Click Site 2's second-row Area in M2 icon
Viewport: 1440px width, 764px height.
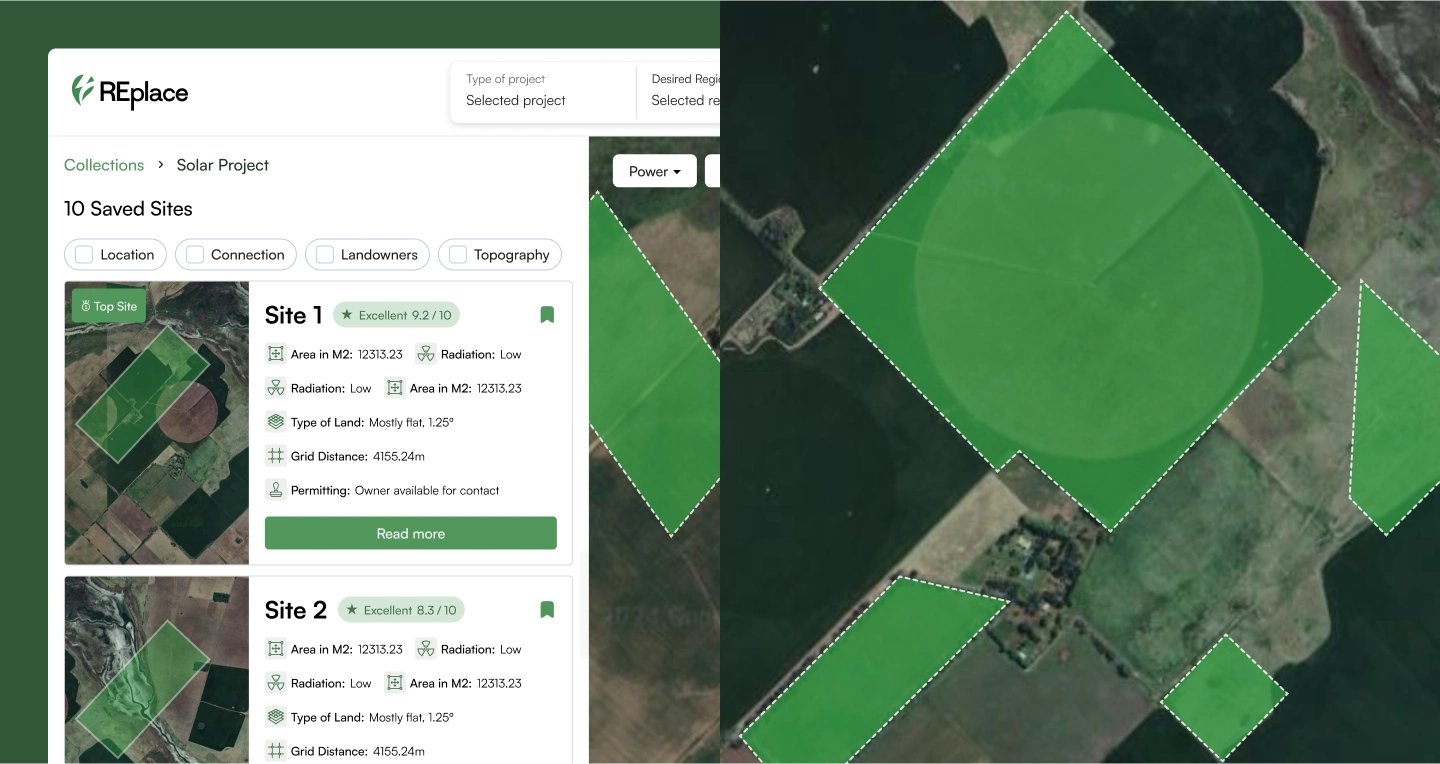[x=395, y=683]
